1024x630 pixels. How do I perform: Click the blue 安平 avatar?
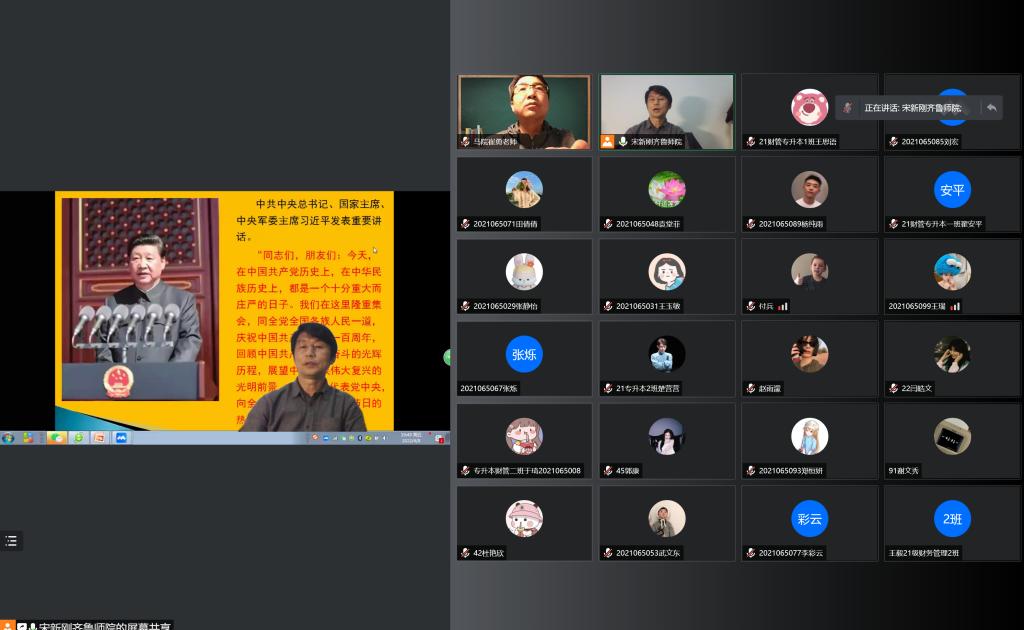coord(952,189)
